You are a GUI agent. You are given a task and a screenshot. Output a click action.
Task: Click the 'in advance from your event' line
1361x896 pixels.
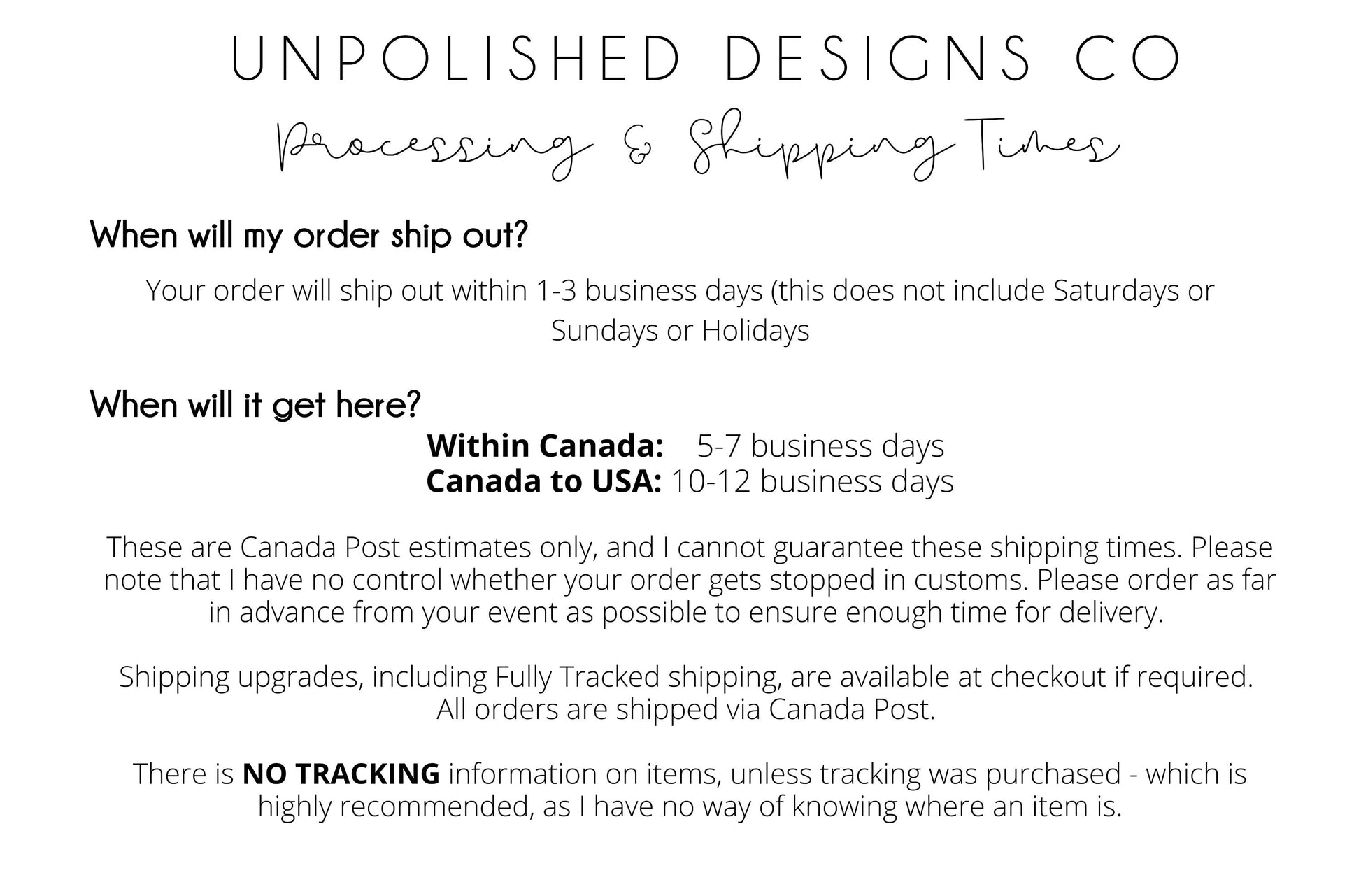point(686,612)
